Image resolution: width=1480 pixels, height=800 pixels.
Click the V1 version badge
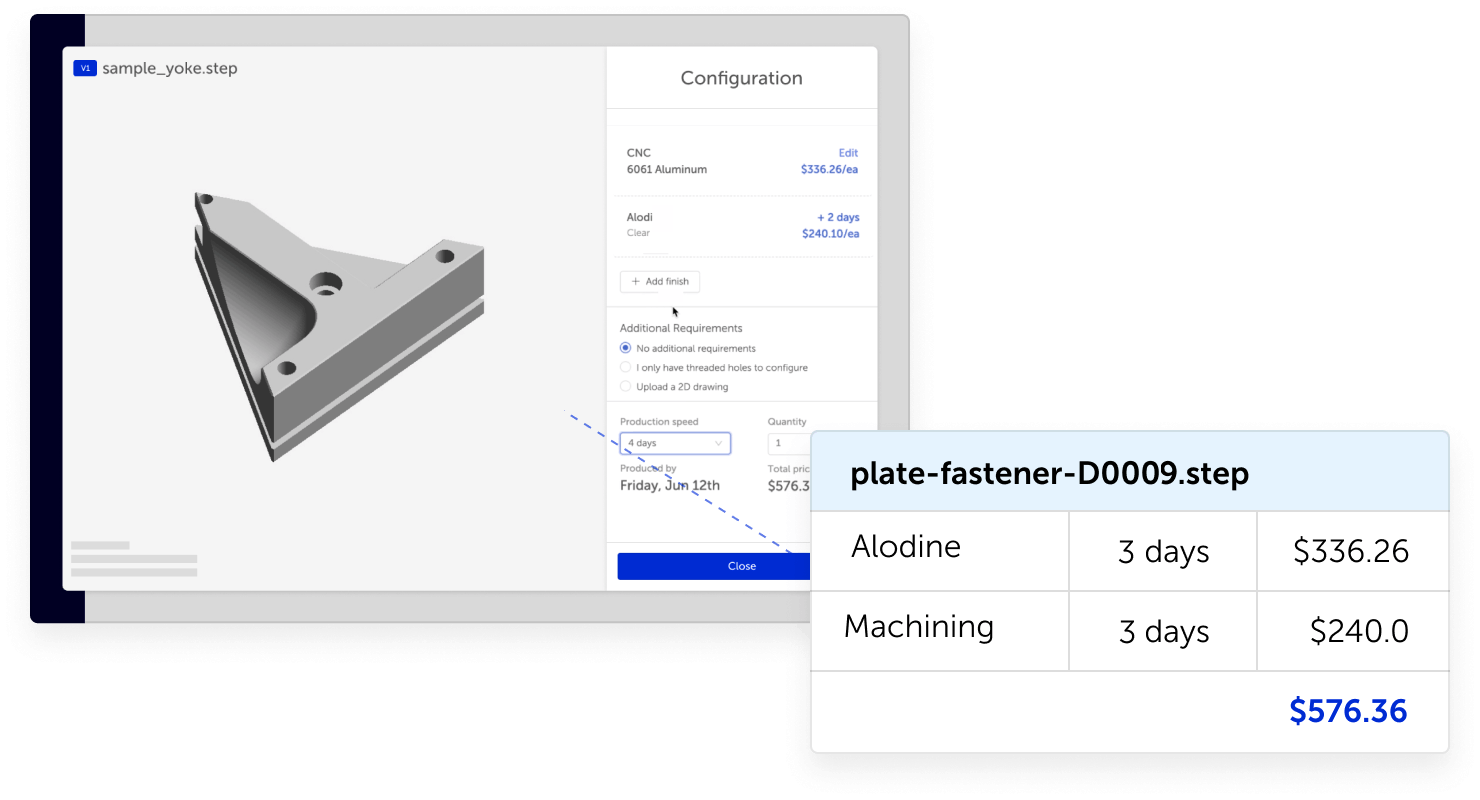[86, 68]
